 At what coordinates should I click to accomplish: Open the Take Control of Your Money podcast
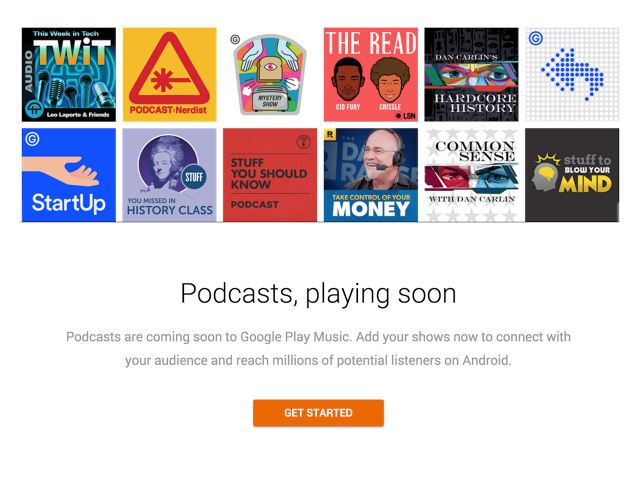[370, 175]
